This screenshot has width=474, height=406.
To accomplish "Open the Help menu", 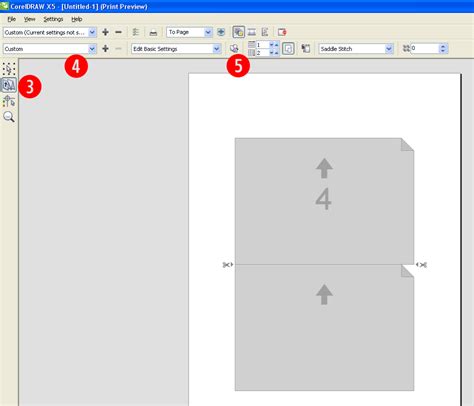I will [77, 19].
